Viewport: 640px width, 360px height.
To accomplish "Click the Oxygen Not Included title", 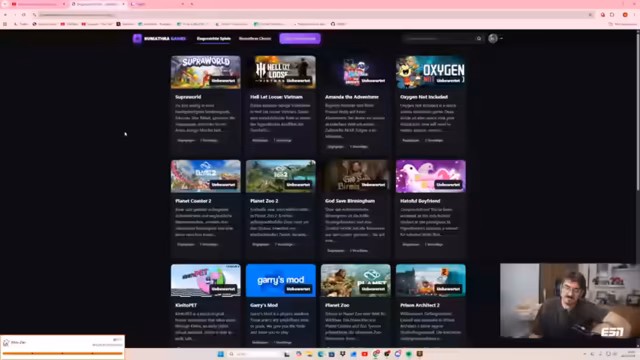I will coord(424,97).
